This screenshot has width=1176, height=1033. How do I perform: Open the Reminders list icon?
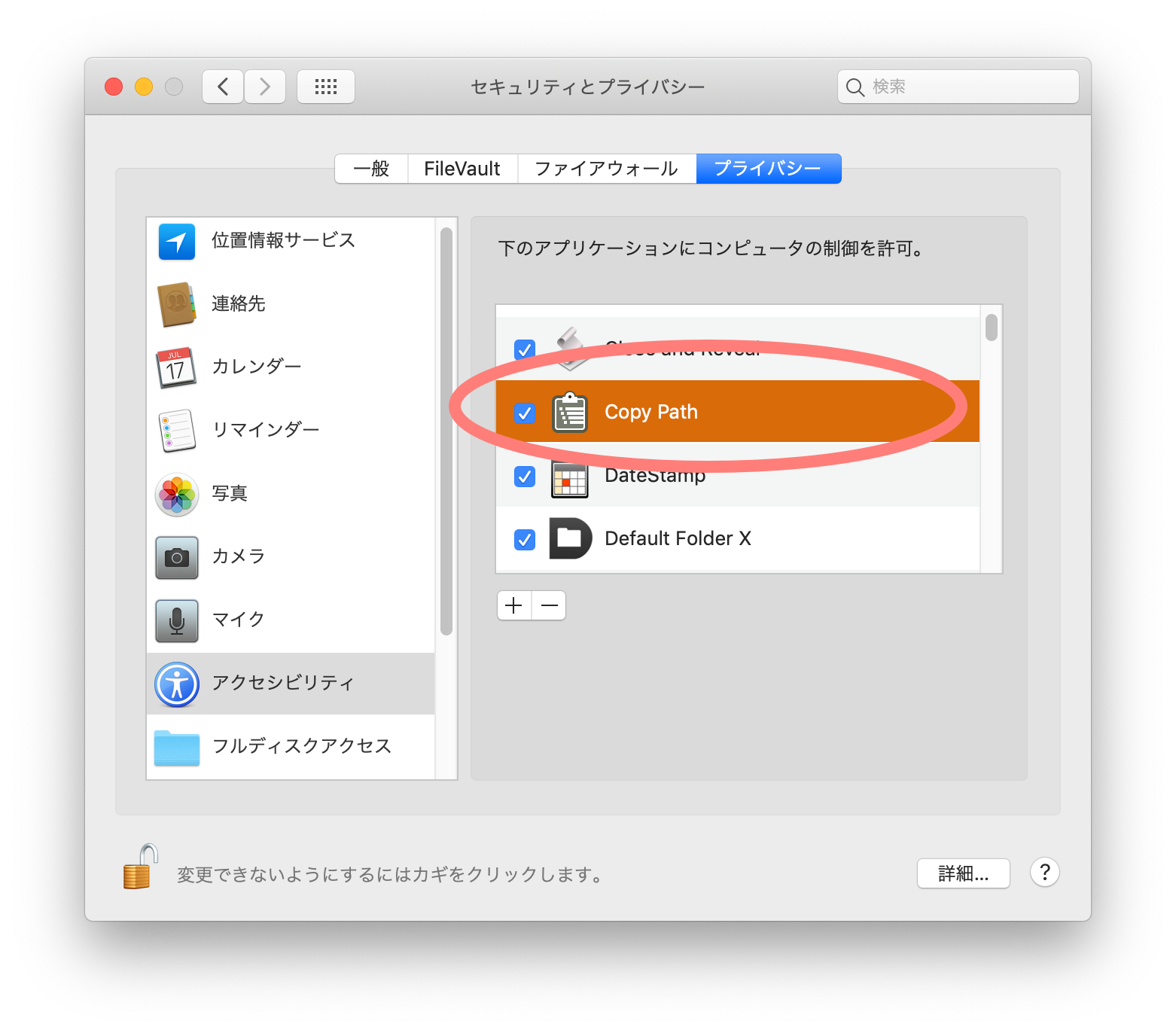(177, 431)
